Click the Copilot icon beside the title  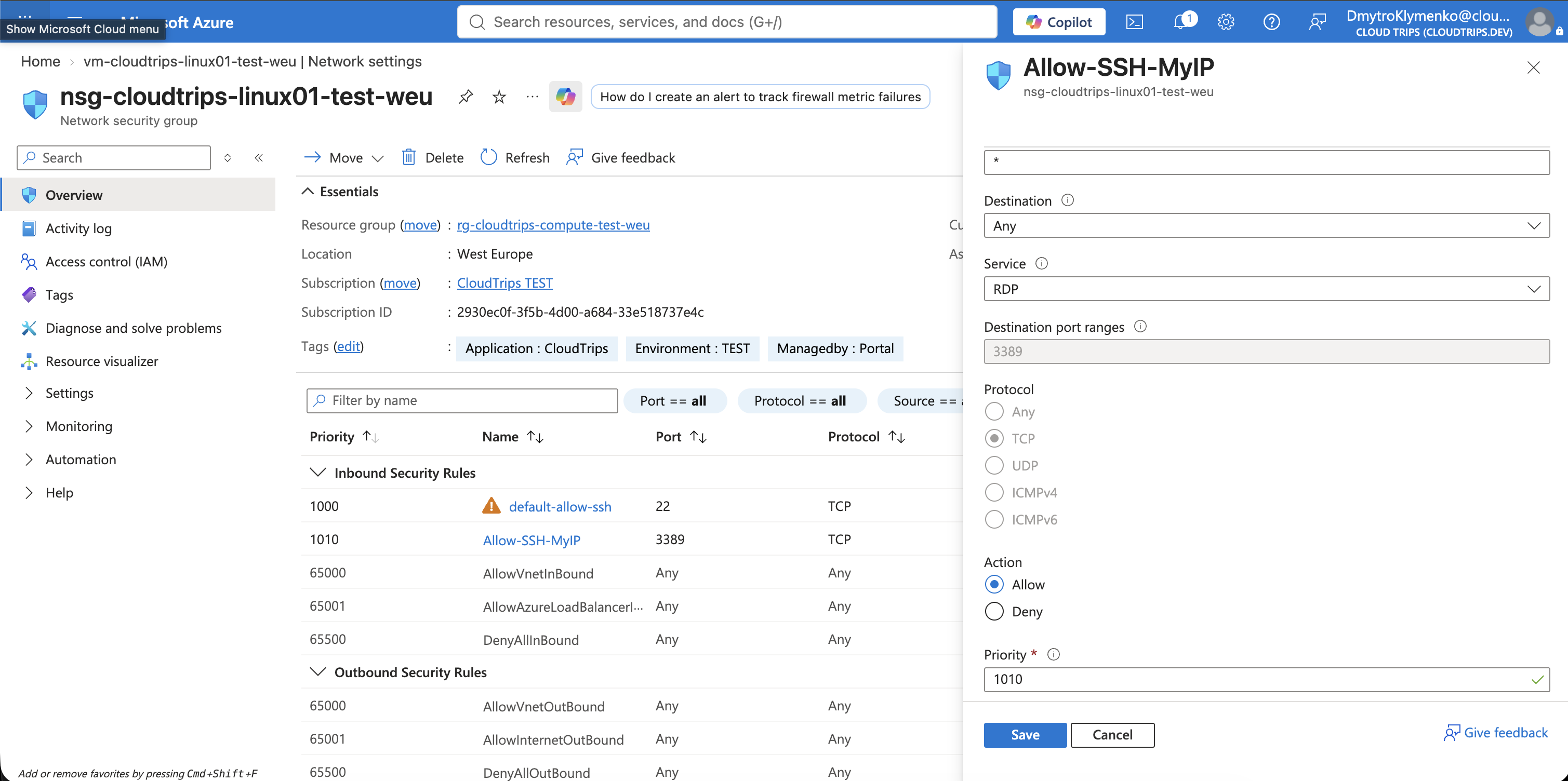(x=565, y=97)
